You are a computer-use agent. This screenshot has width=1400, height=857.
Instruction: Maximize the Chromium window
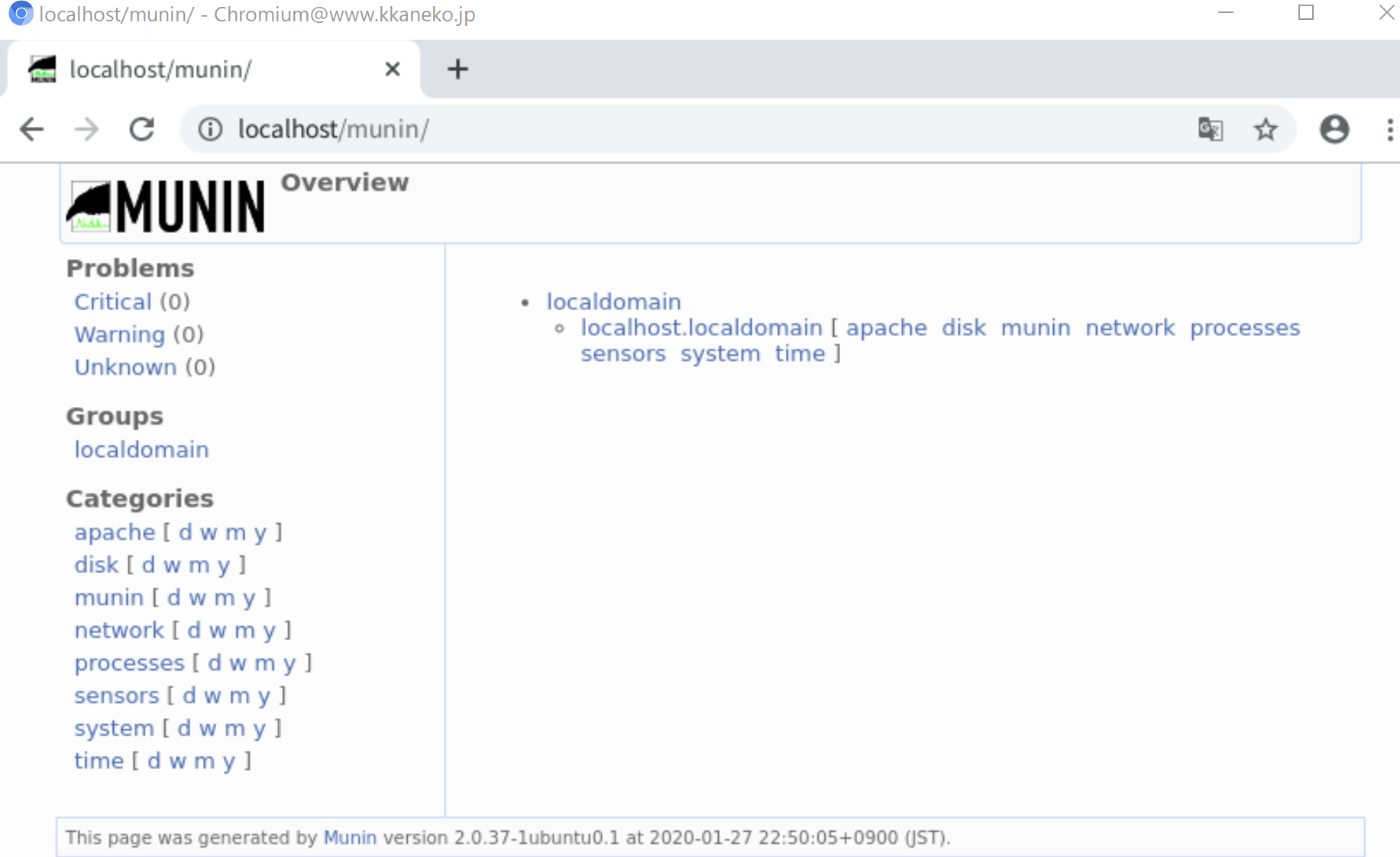click(x=1306, y=12)
